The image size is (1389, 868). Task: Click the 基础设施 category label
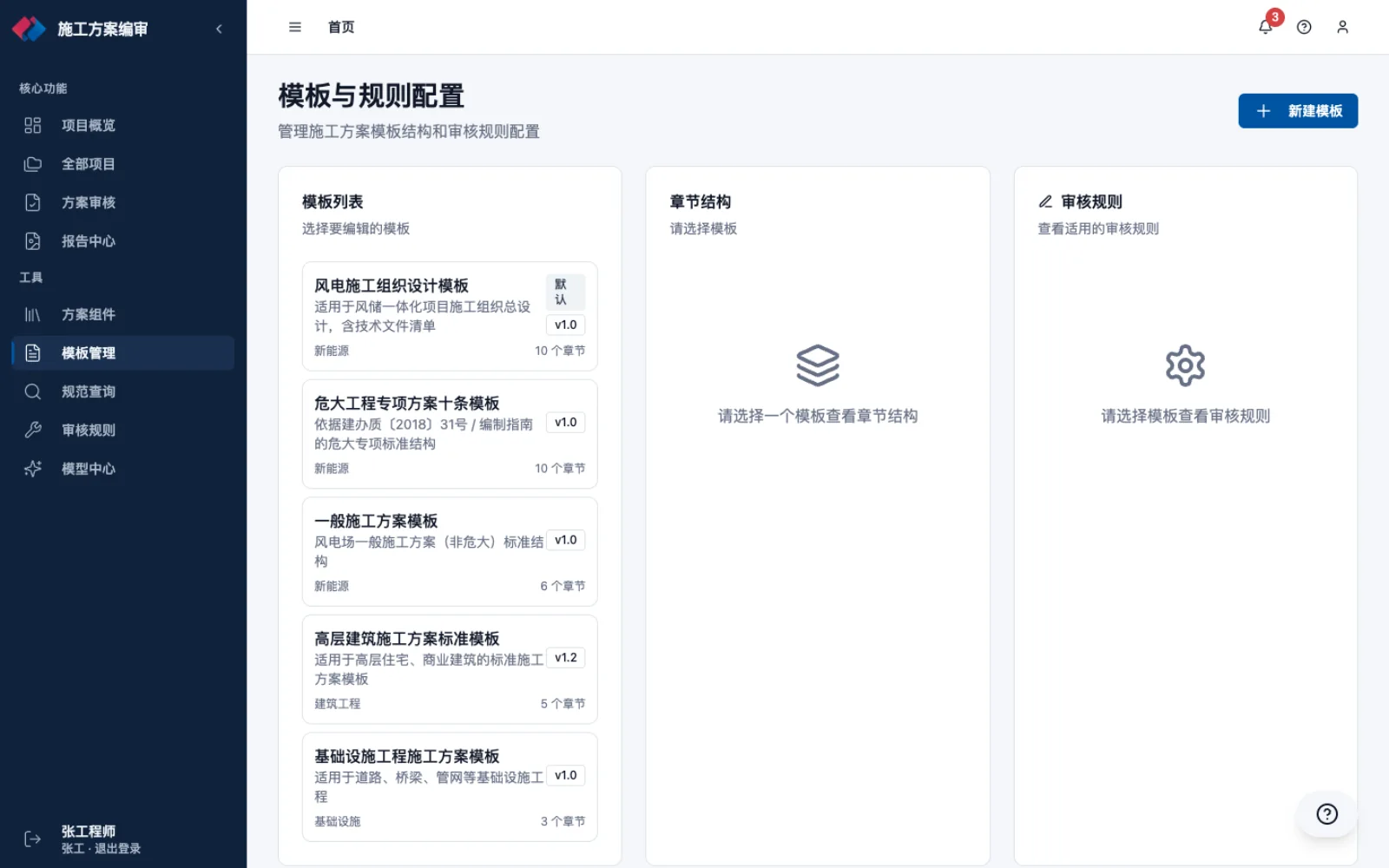pyautogui.click(x=337, y=821)
